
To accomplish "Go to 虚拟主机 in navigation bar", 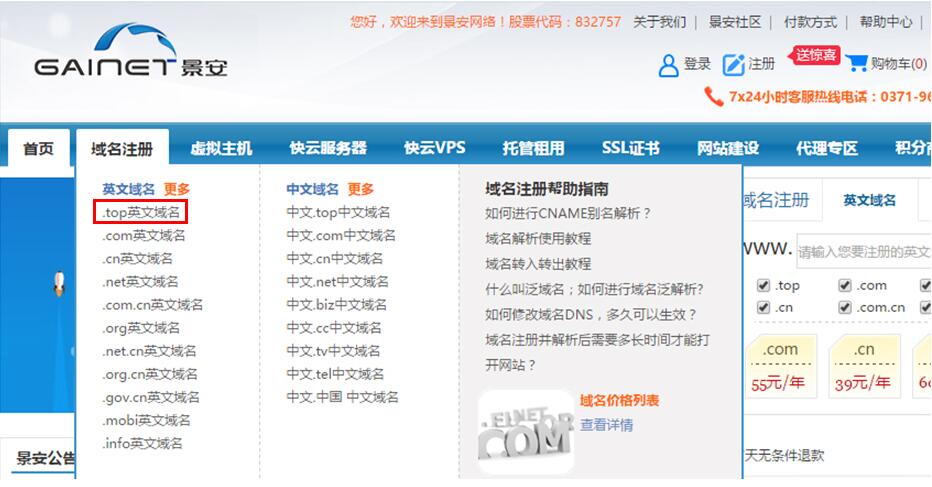I will click(x=221, y=149).
